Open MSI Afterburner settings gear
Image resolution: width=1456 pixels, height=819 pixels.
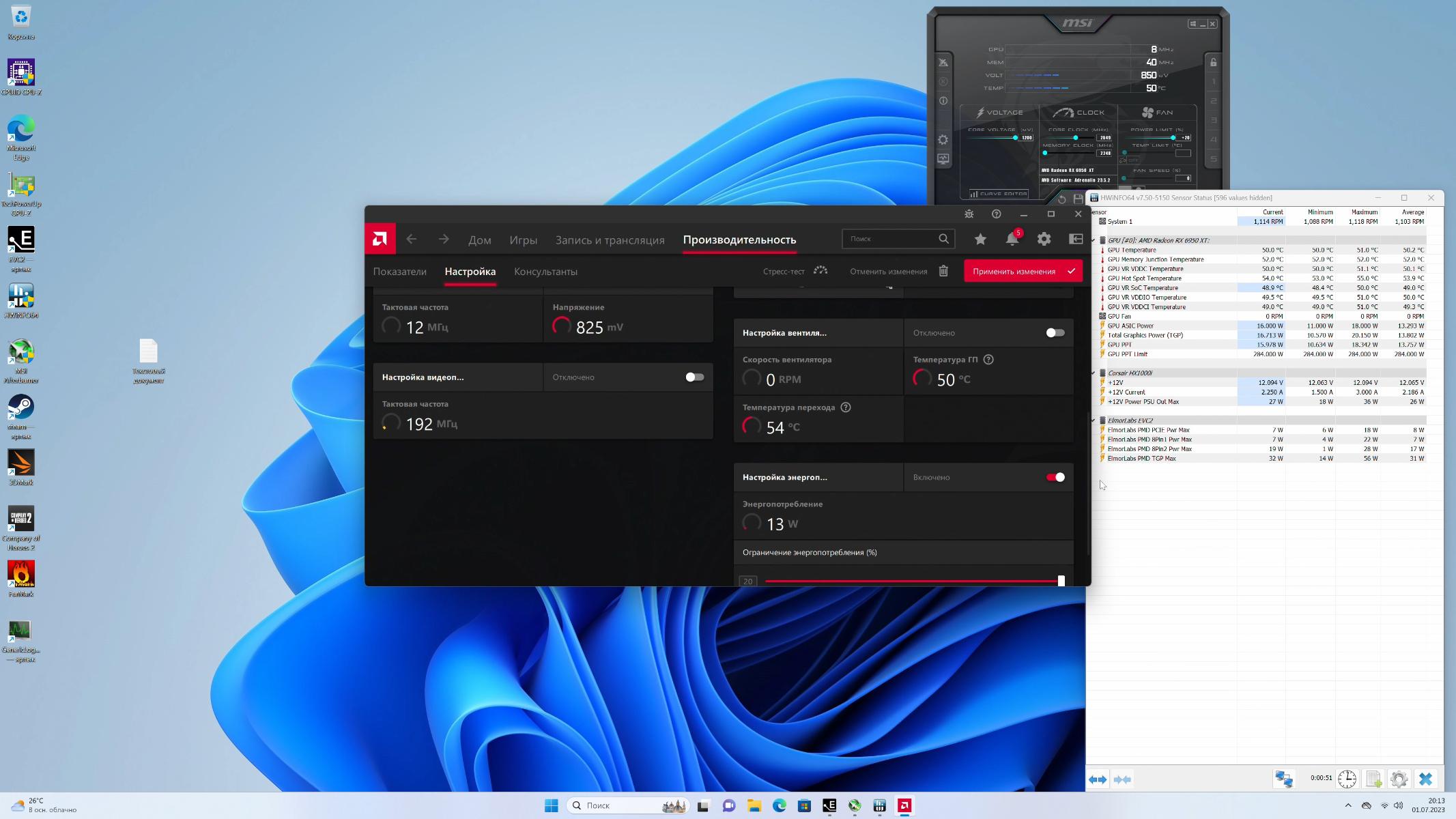(x=943, y=140)
